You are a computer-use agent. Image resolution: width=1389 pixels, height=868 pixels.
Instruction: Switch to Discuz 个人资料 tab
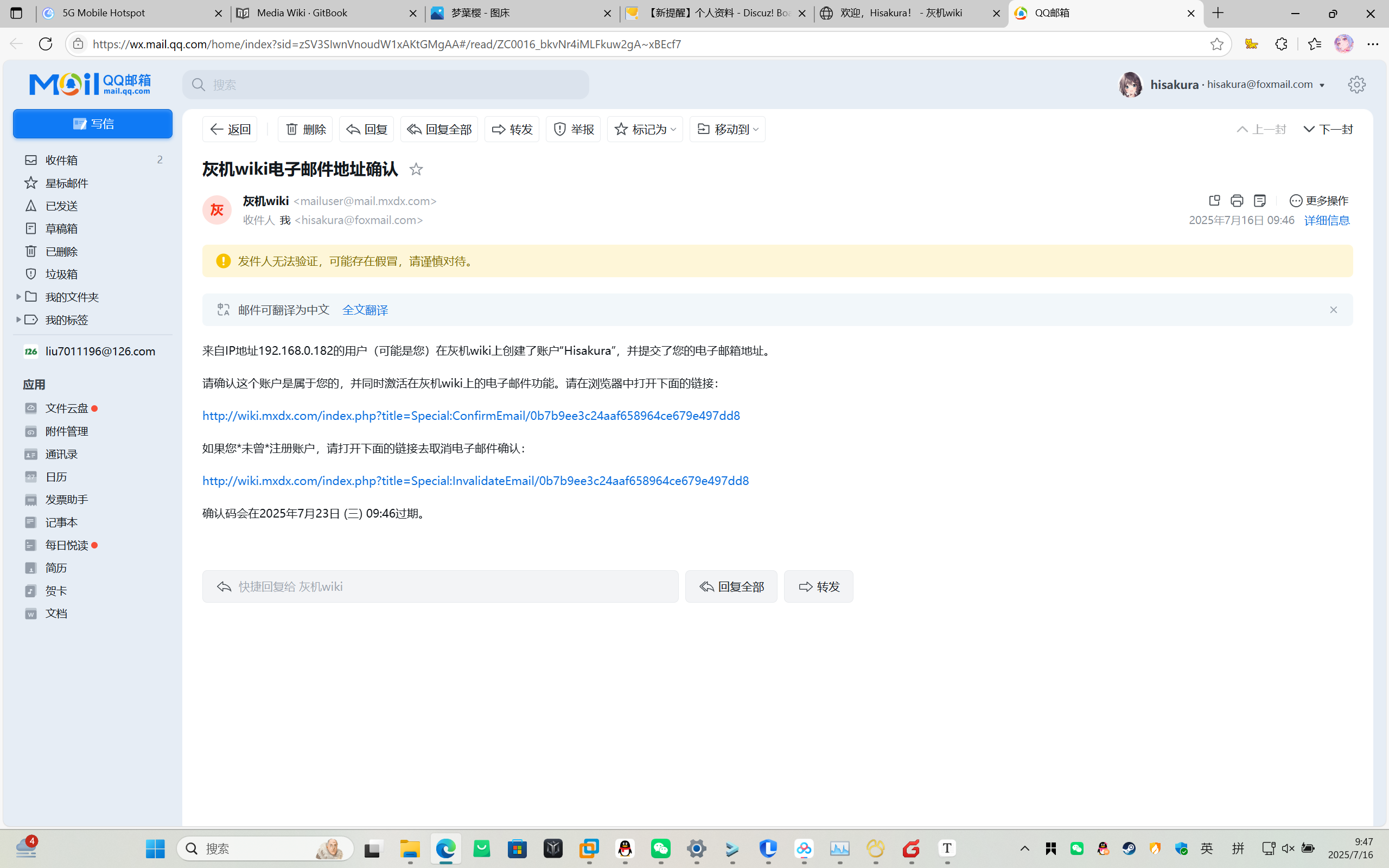(x=717, y=13)
